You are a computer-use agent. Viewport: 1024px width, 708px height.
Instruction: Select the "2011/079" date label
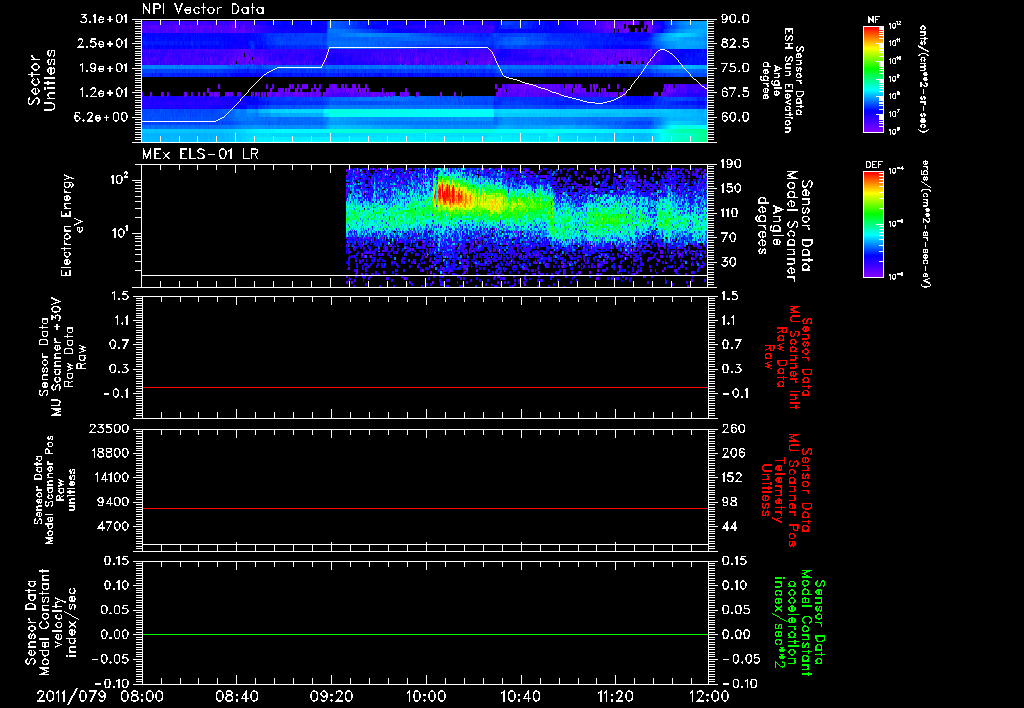click(71, 696)
